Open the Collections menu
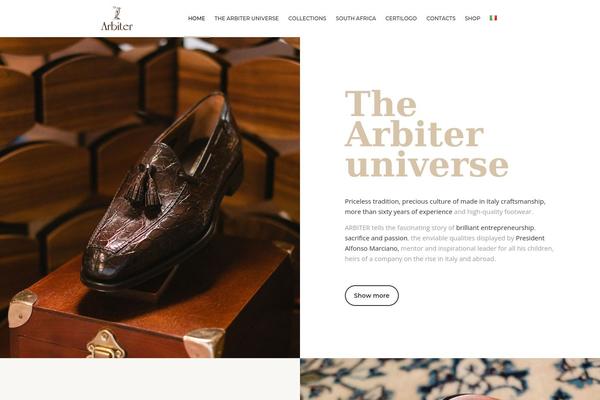 pyautogui.click(x=307, y=18)
